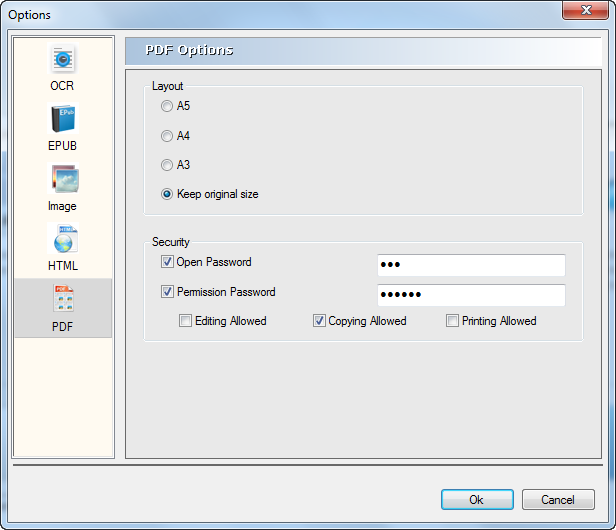Select the PDF options icon
The width and height of the screenshot is (616, 530).
tap(63, 298)
